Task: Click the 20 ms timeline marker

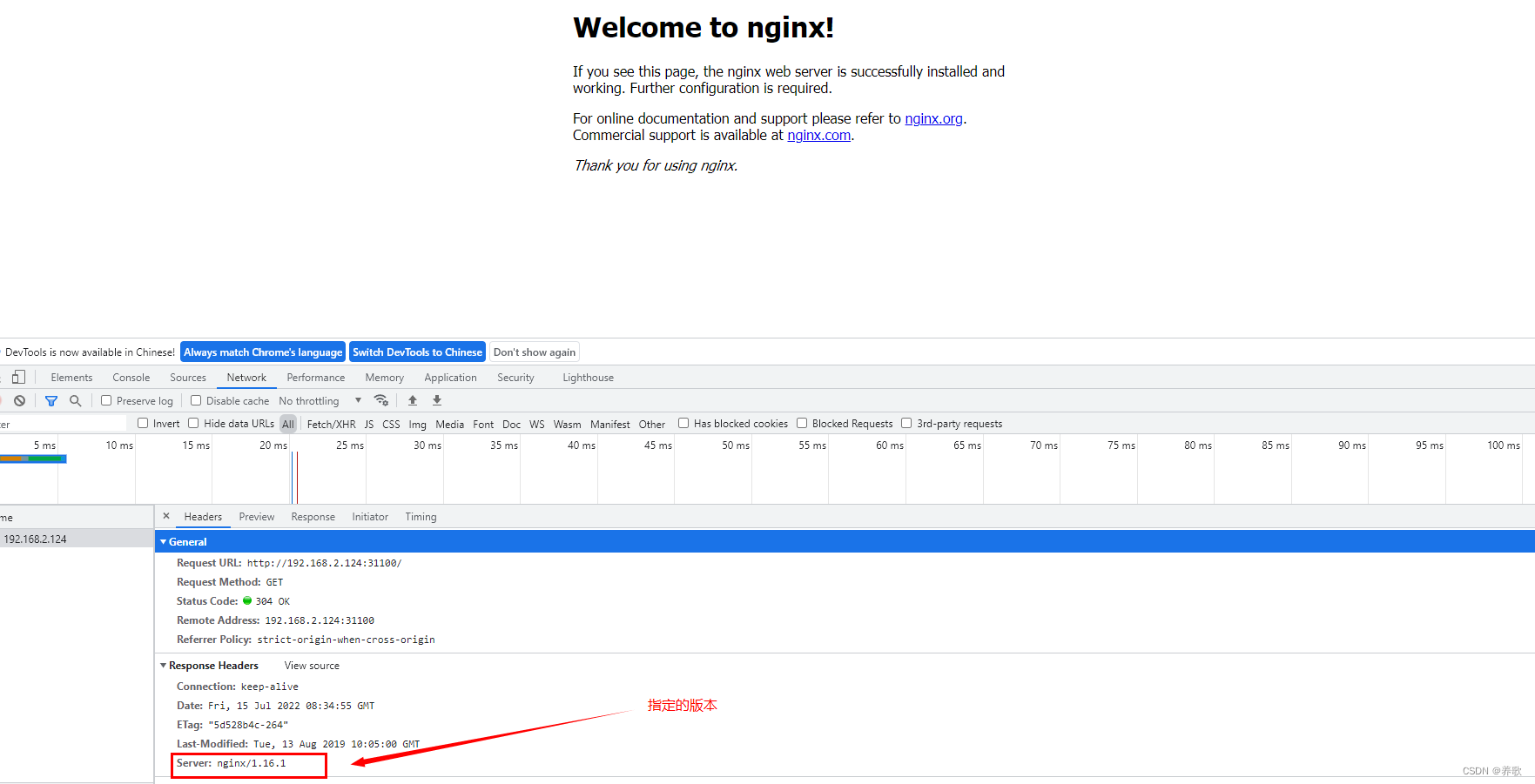Action: coord(273,445)
